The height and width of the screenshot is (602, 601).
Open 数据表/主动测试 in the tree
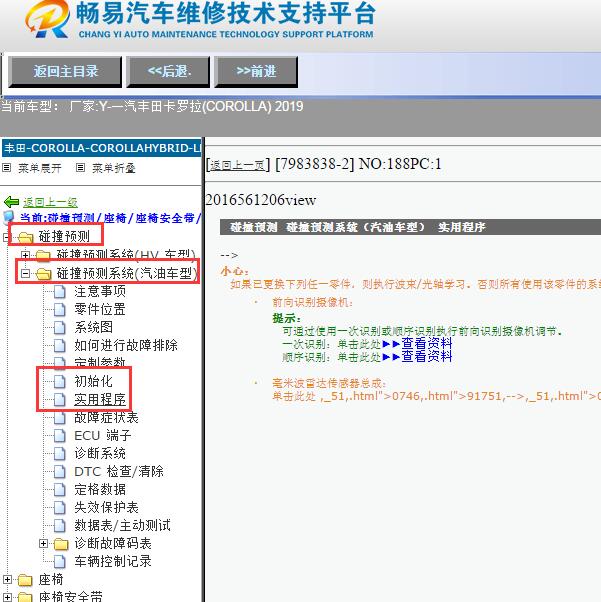(x=122, y=526)
